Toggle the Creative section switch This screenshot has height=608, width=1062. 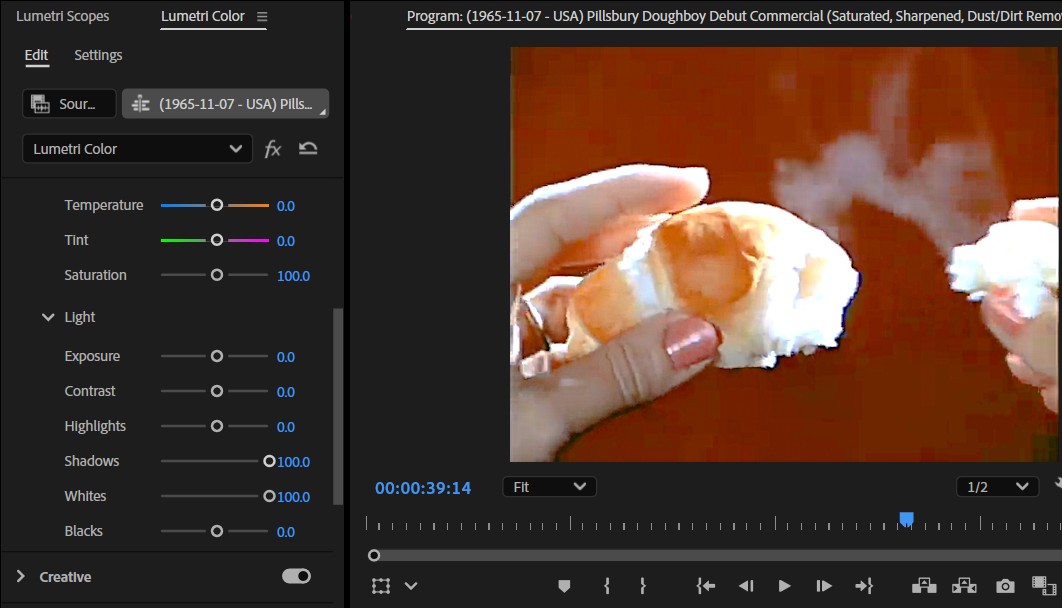pyautogui.click(x=297, y=576)
